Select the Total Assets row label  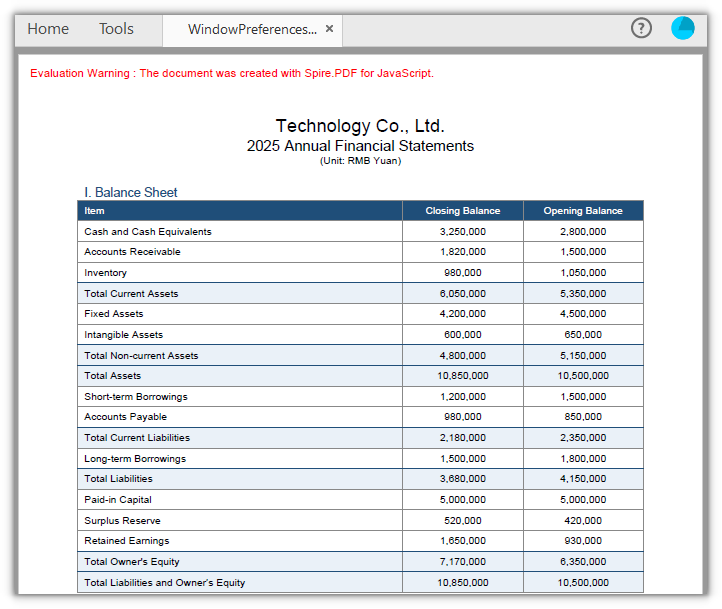point(112,376)
